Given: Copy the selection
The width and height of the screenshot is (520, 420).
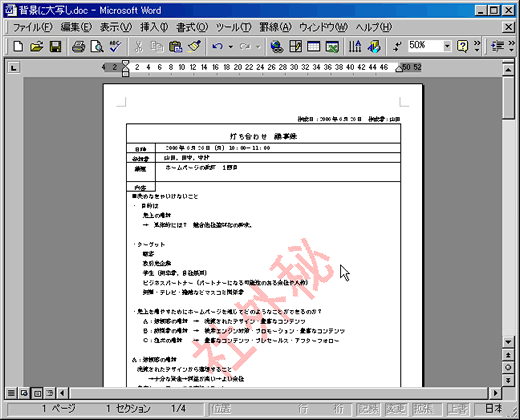Looking at the screenshot, I should pyautogui.click(x=156, y=46).
